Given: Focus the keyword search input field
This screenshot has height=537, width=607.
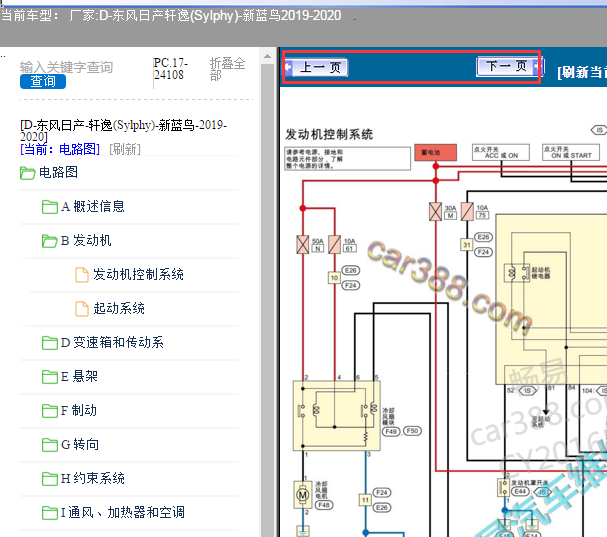Looking at the screenshot, I should point(67,67).
